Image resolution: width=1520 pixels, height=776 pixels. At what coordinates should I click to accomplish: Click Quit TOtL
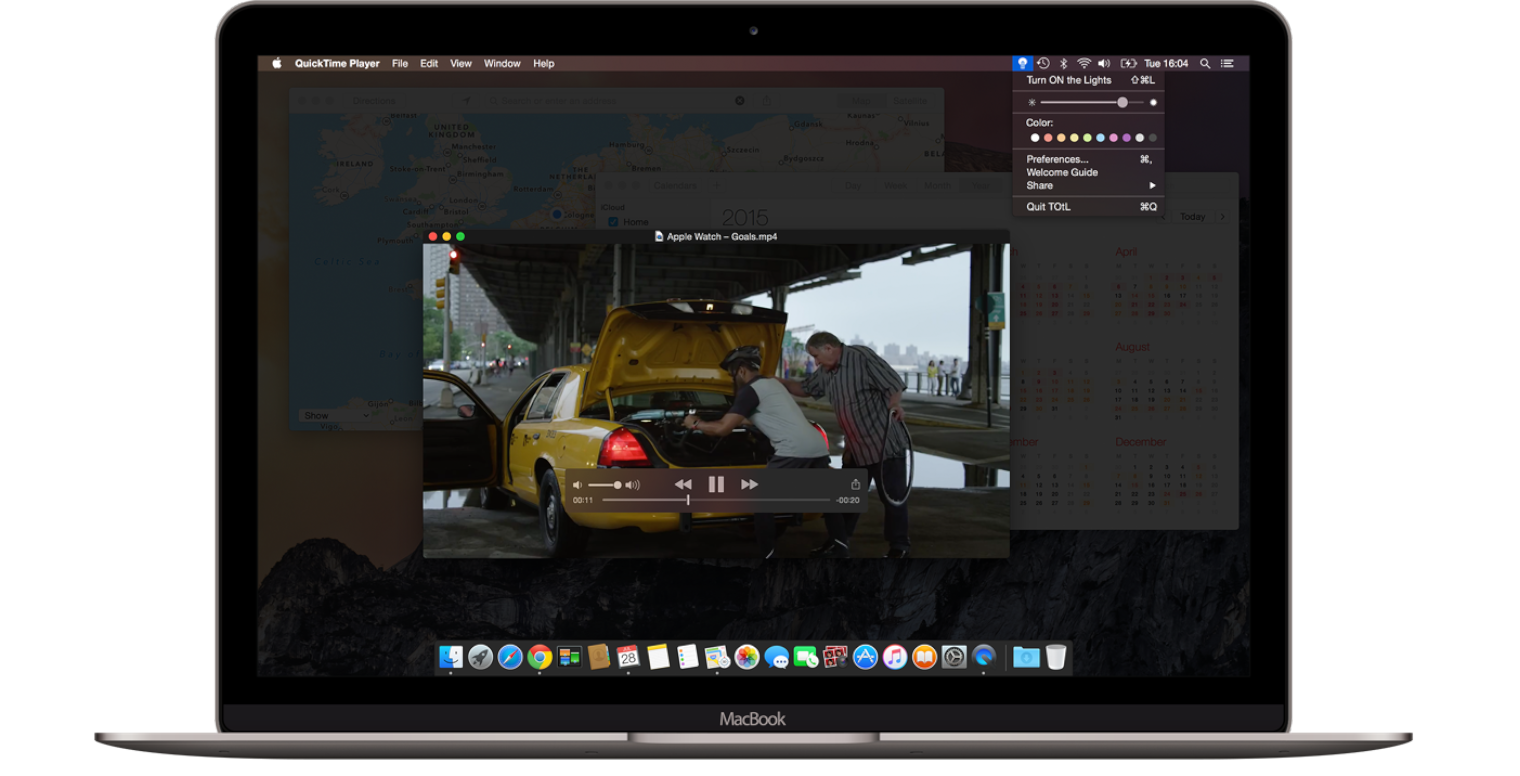point(1048,207)
